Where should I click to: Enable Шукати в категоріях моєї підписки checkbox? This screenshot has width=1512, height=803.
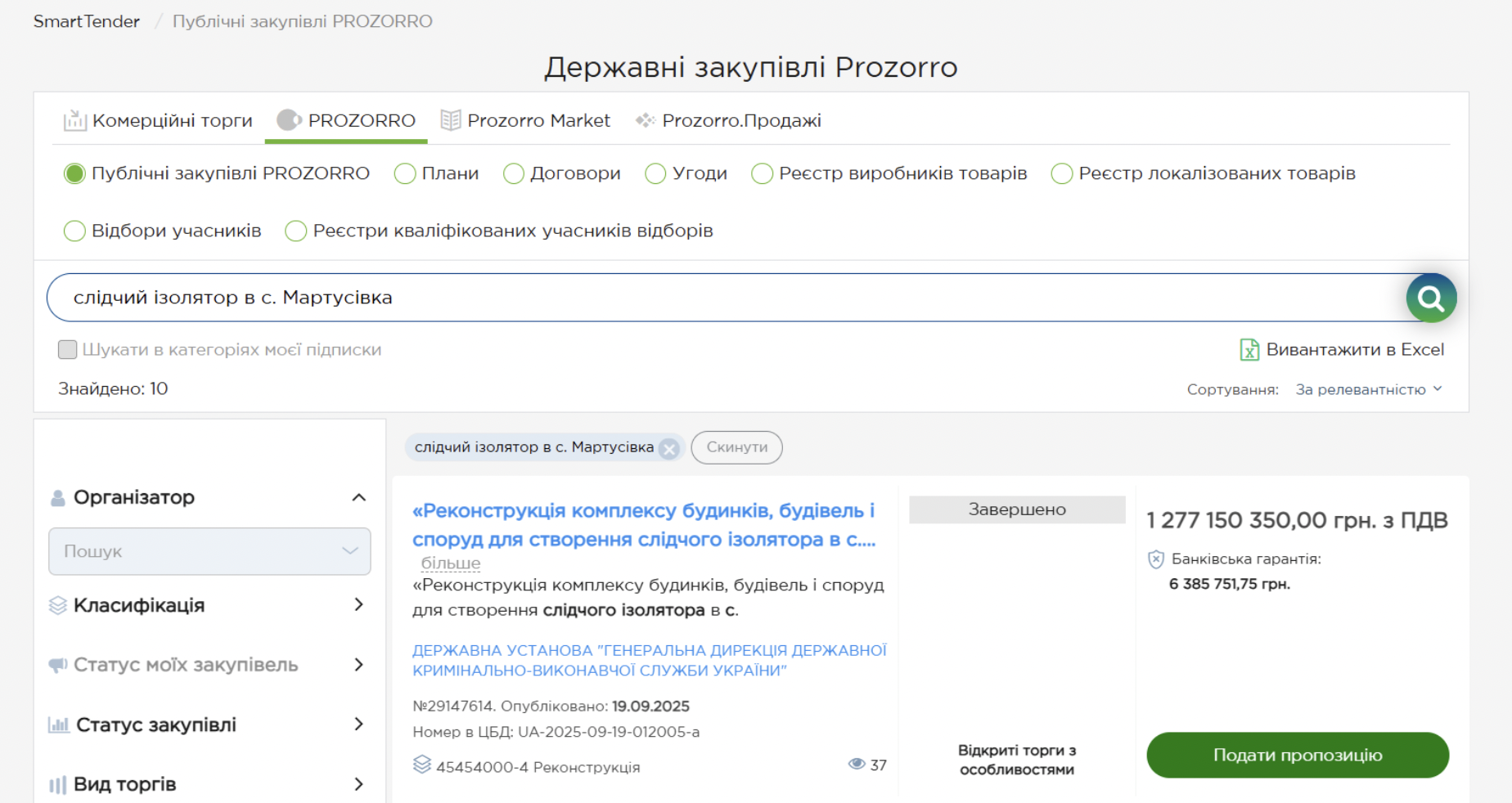pos(68,350)
